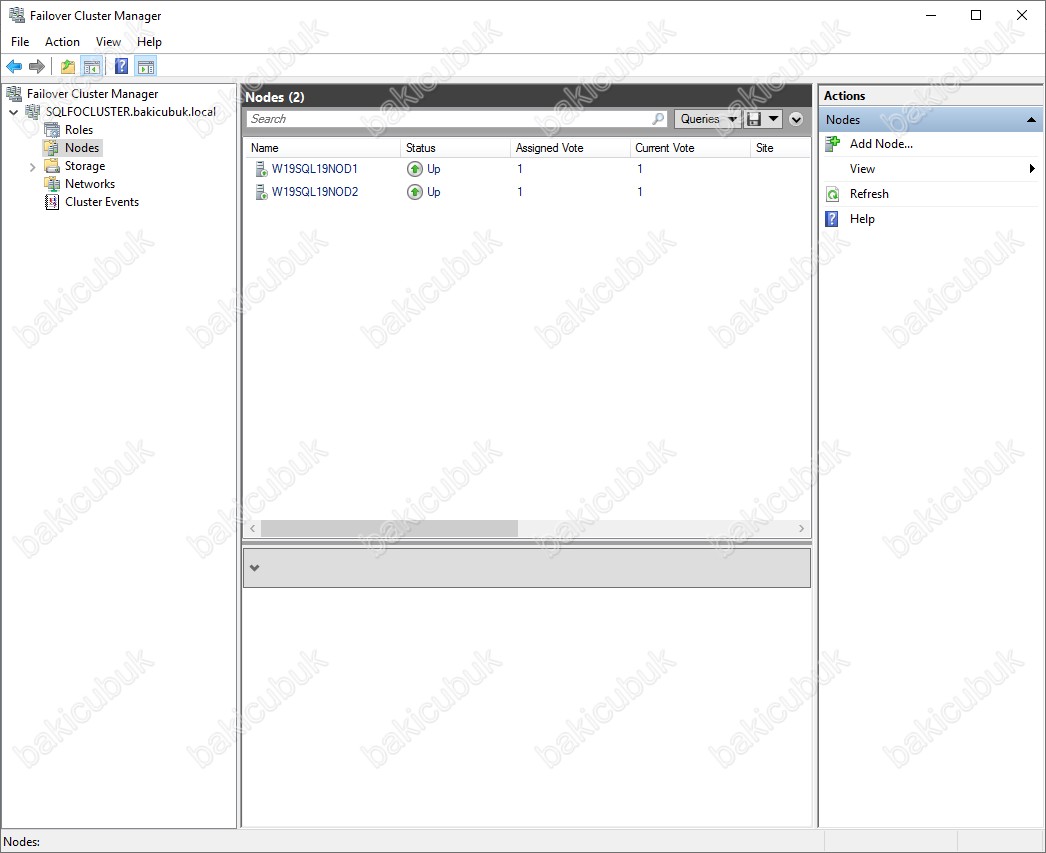Click the Add Node plus icon
The height and width of the screenshot is (853, 1046).
tap(833, 143)
